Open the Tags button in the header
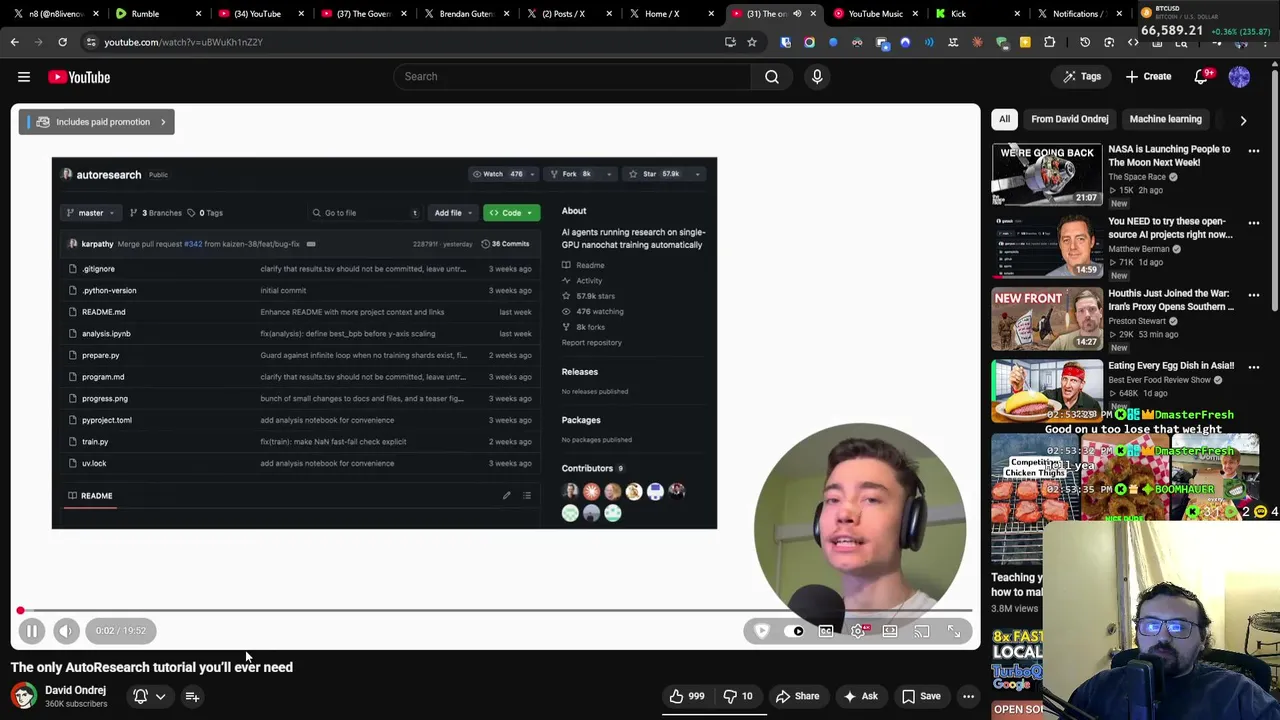The image size is (1280, 720). coord(1082,76)
